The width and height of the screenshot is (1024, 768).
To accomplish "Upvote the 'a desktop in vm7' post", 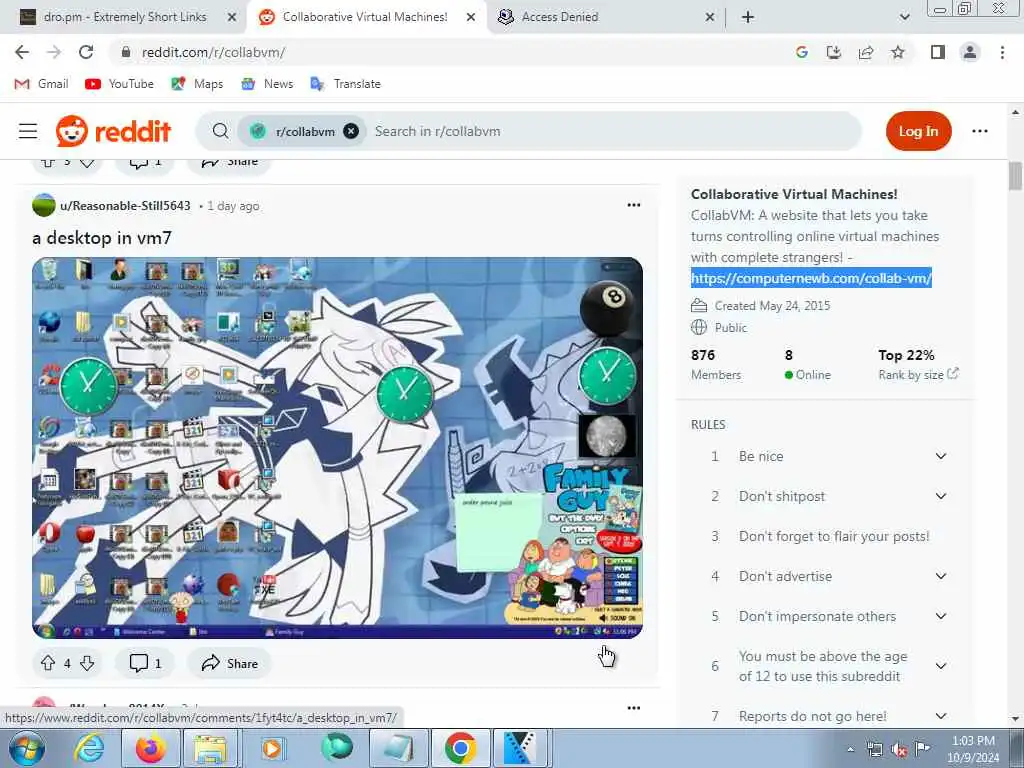I will click(x=48, y=664).
